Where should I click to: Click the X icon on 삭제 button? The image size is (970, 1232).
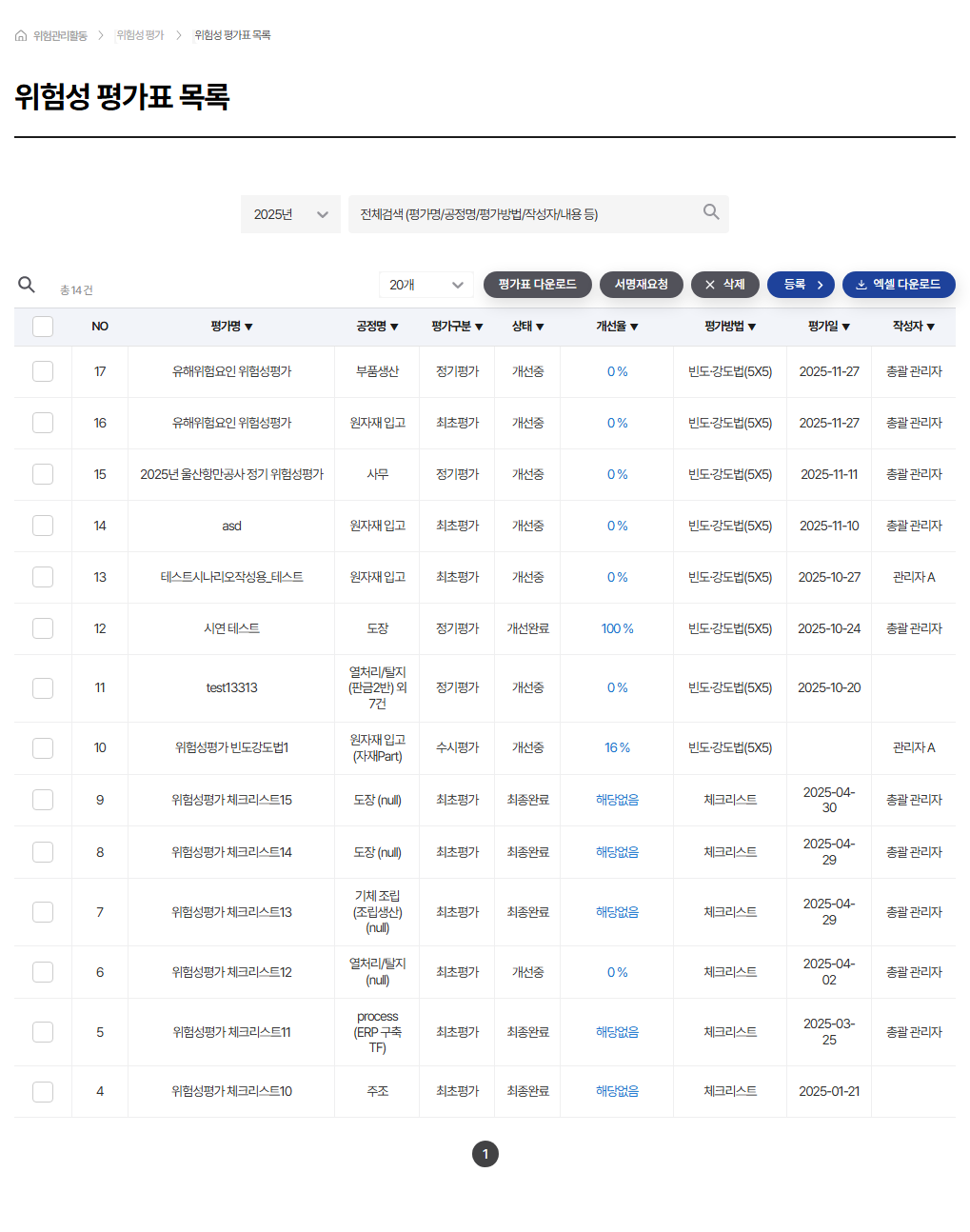point(710,285)
